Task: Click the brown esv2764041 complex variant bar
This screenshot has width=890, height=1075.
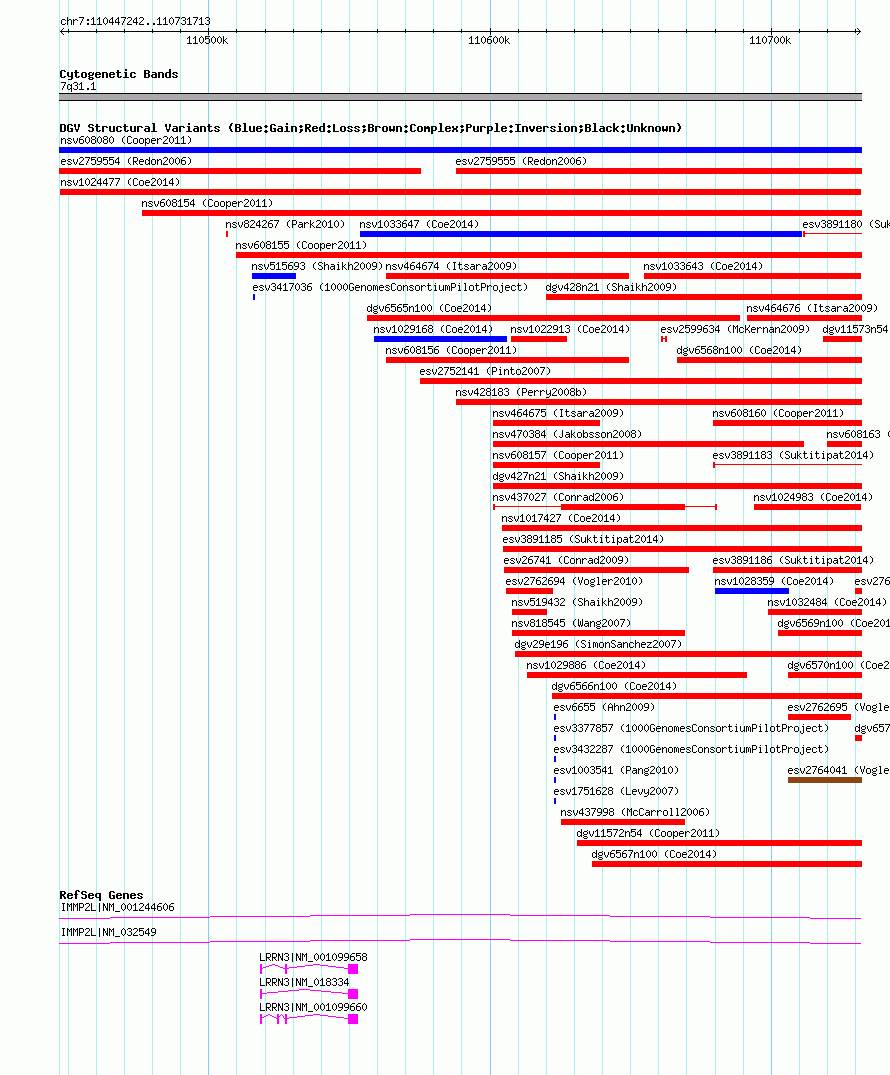Action: pyautogui.click(x=825, y=780)
